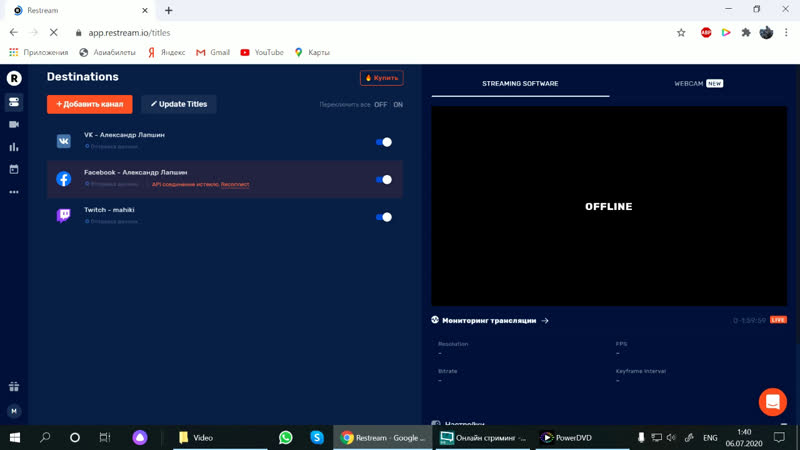Select the Twitch – mahiki row
Viewport: 800px width, 450px height.
click(224, 216)
